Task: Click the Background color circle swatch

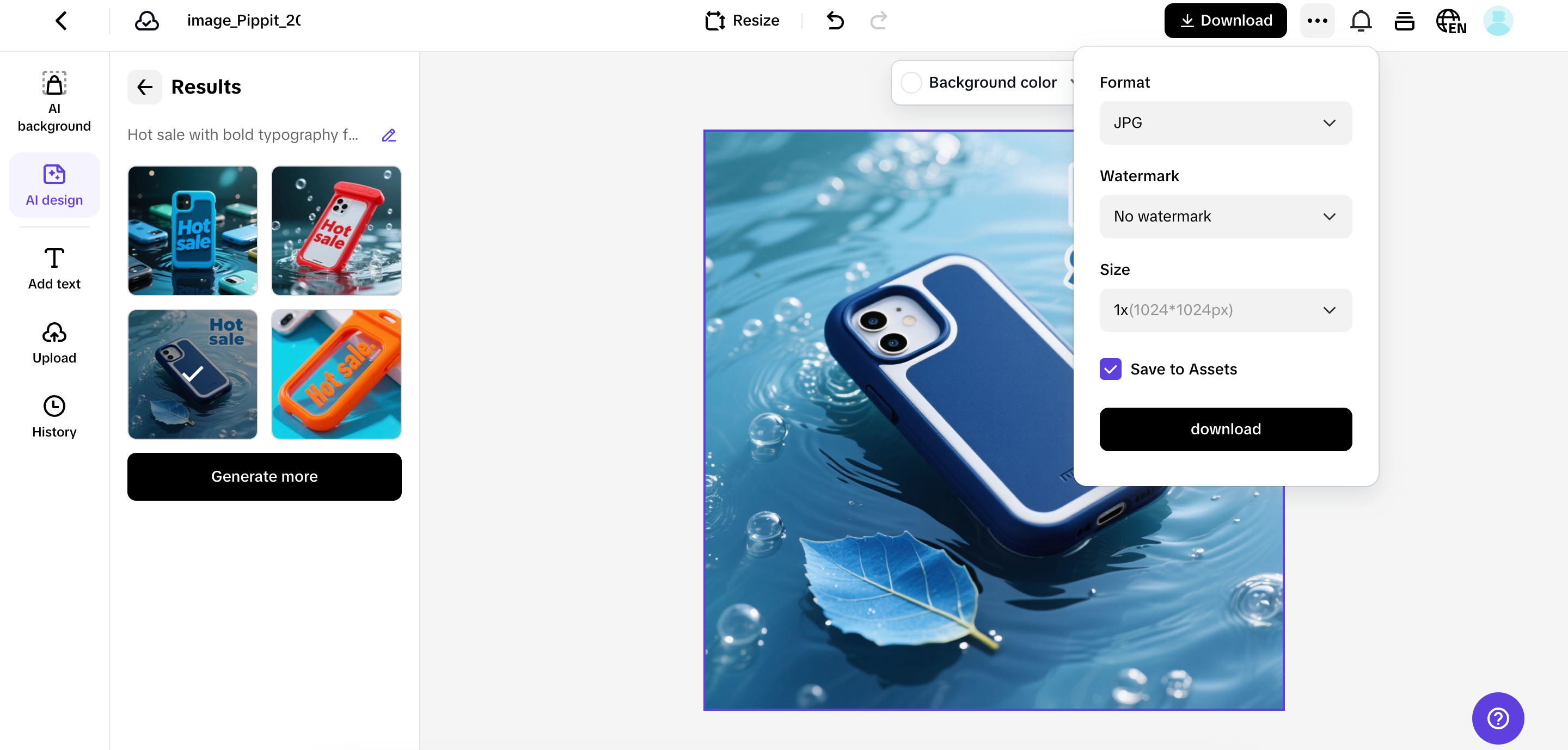Action: [911, 83]
